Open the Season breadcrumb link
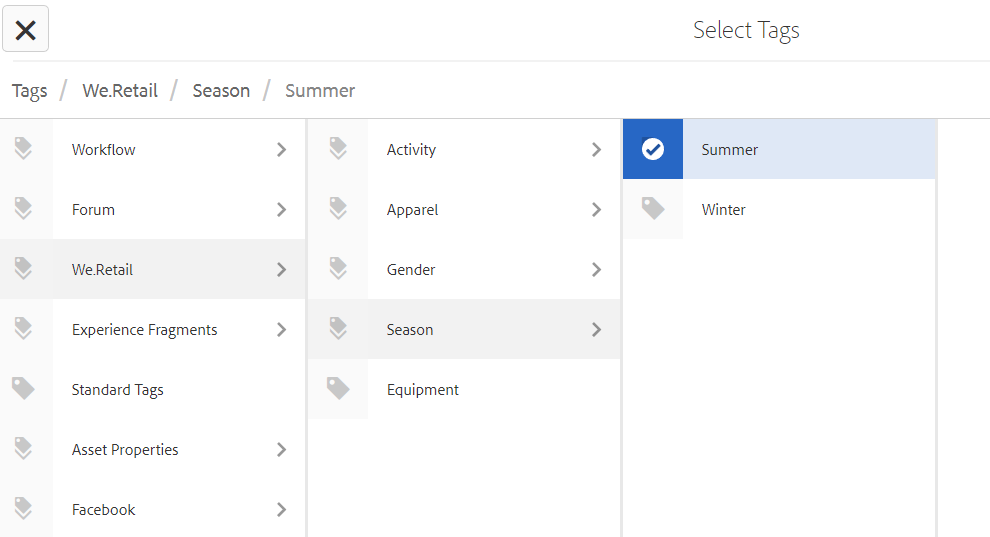 221,91
